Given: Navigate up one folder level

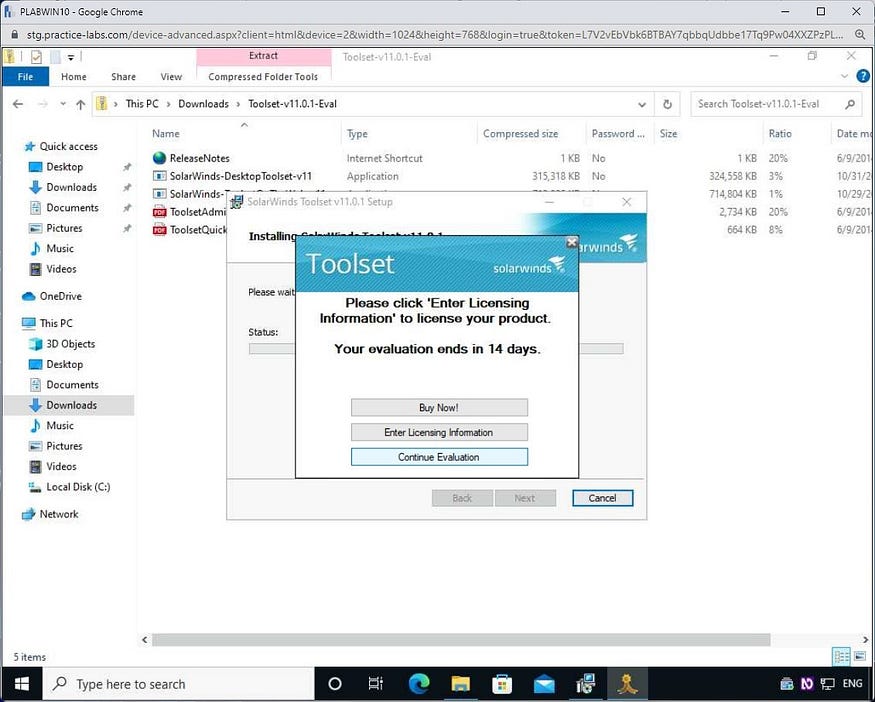Looking at the screenshot, I should click(80, 104).
